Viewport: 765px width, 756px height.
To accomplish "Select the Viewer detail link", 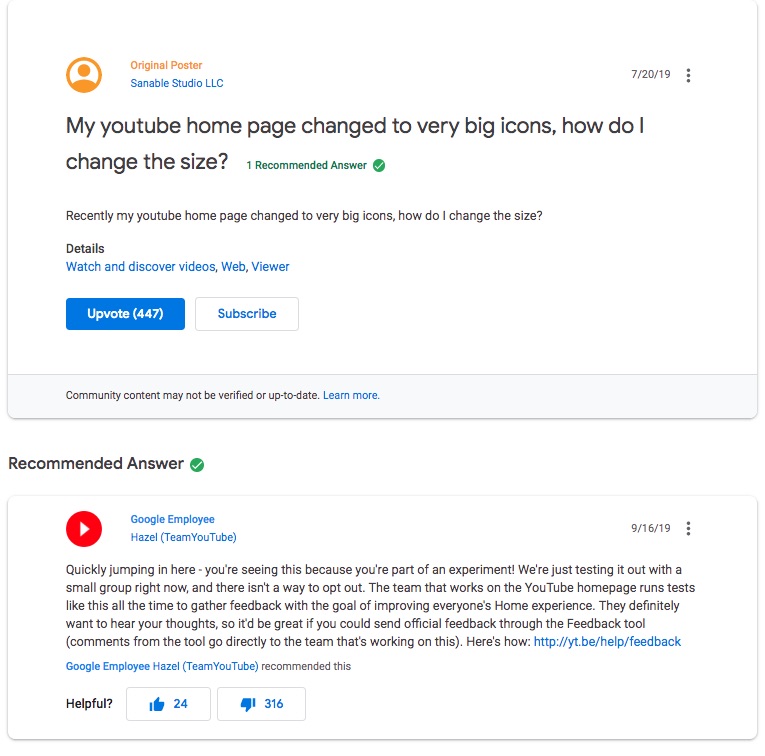I will pyautogui.click(x=270, y=267).
